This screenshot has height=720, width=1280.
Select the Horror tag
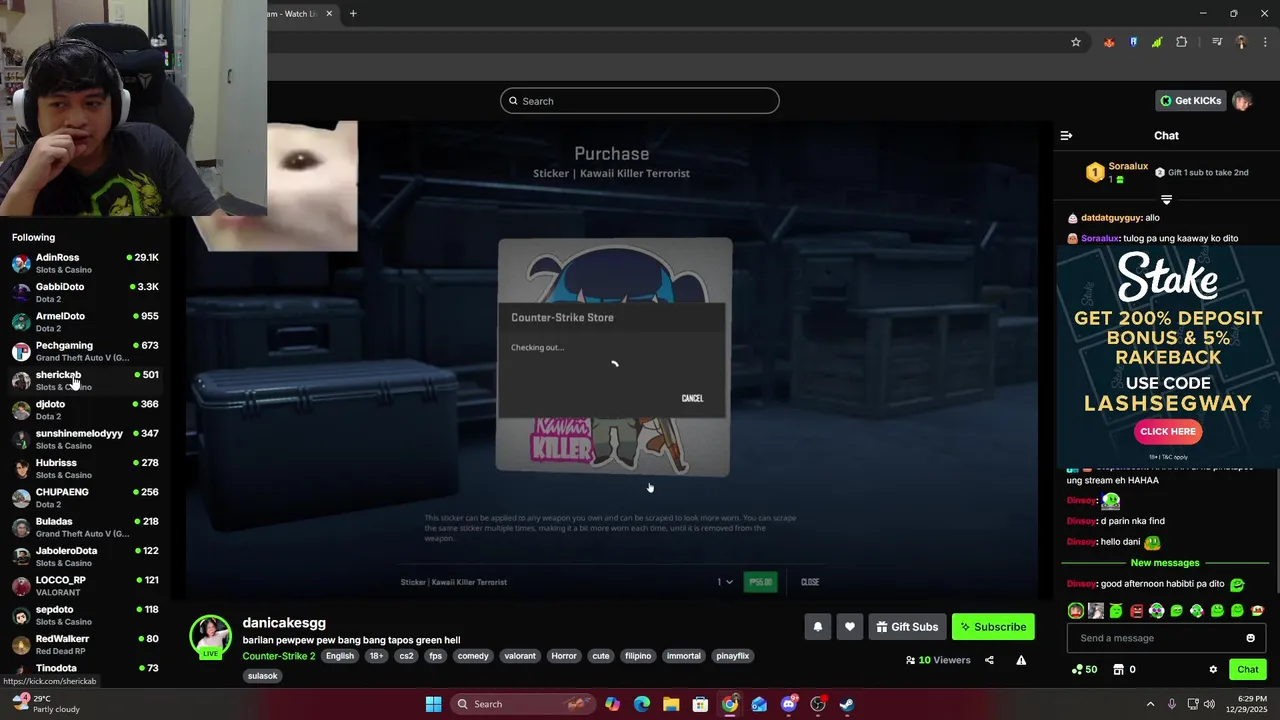(564, 656)
